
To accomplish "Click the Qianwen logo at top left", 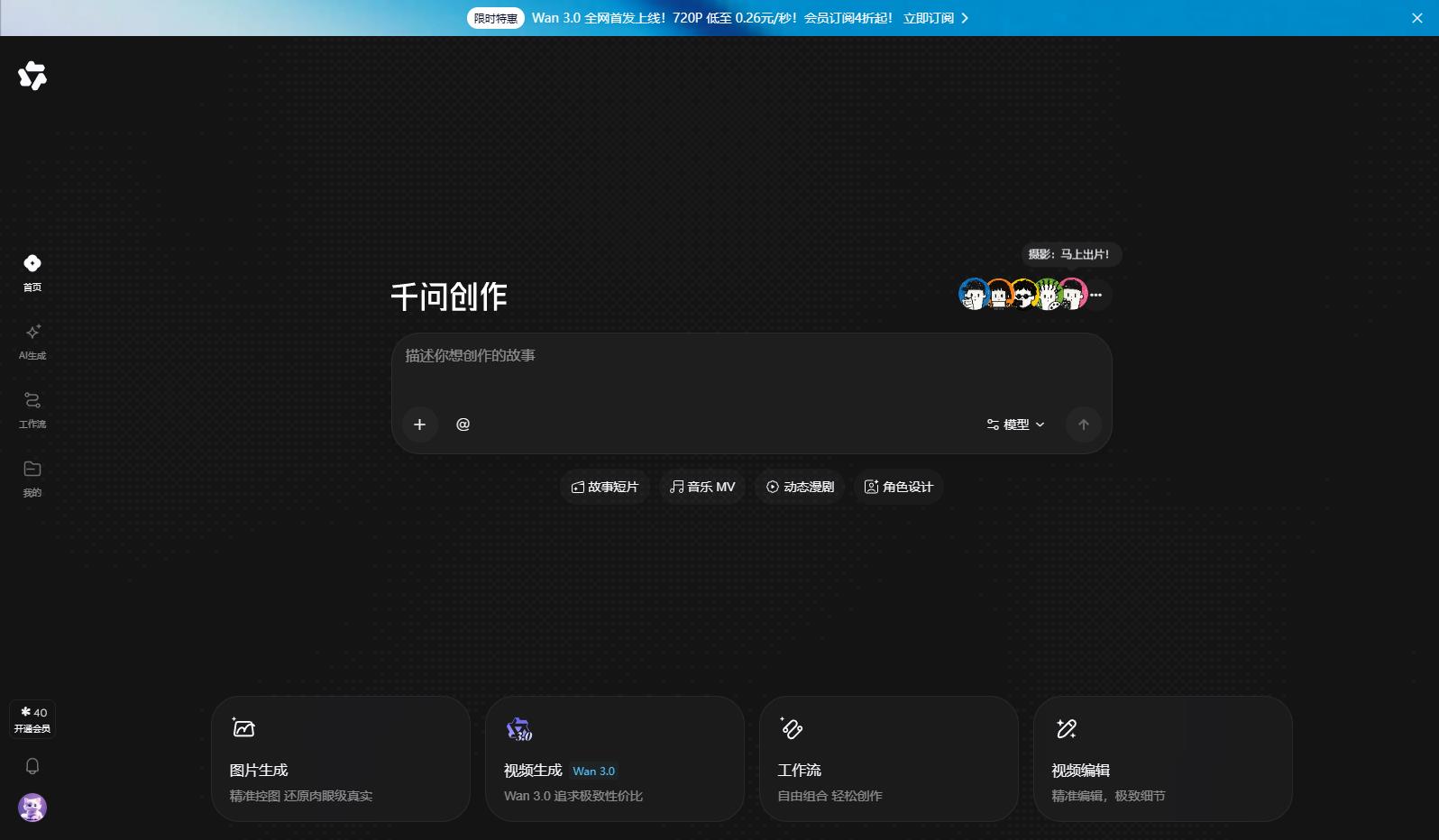I will 32,76.
